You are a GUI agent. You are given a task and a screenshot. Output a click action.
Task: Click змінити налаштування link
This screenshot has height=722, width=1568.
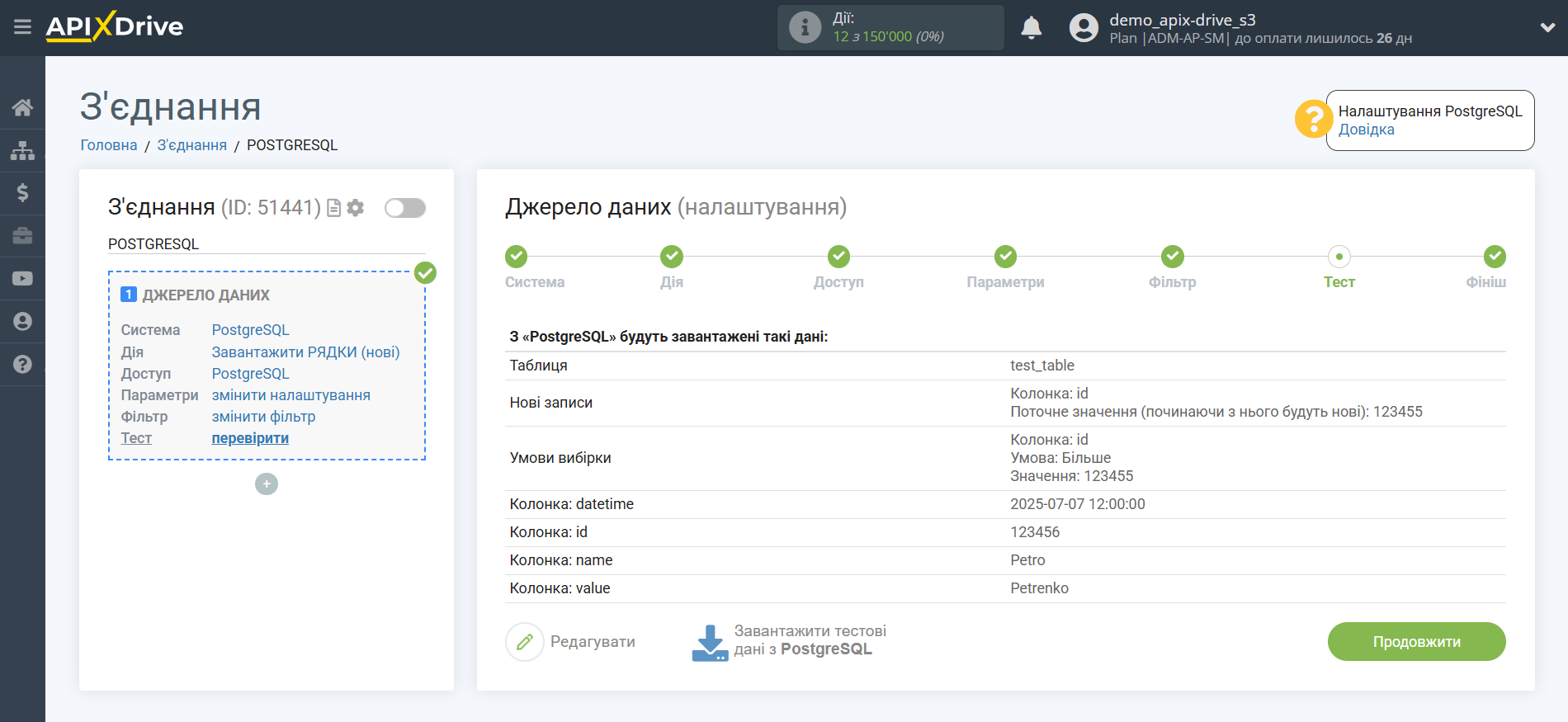click(x=290, y=395)
